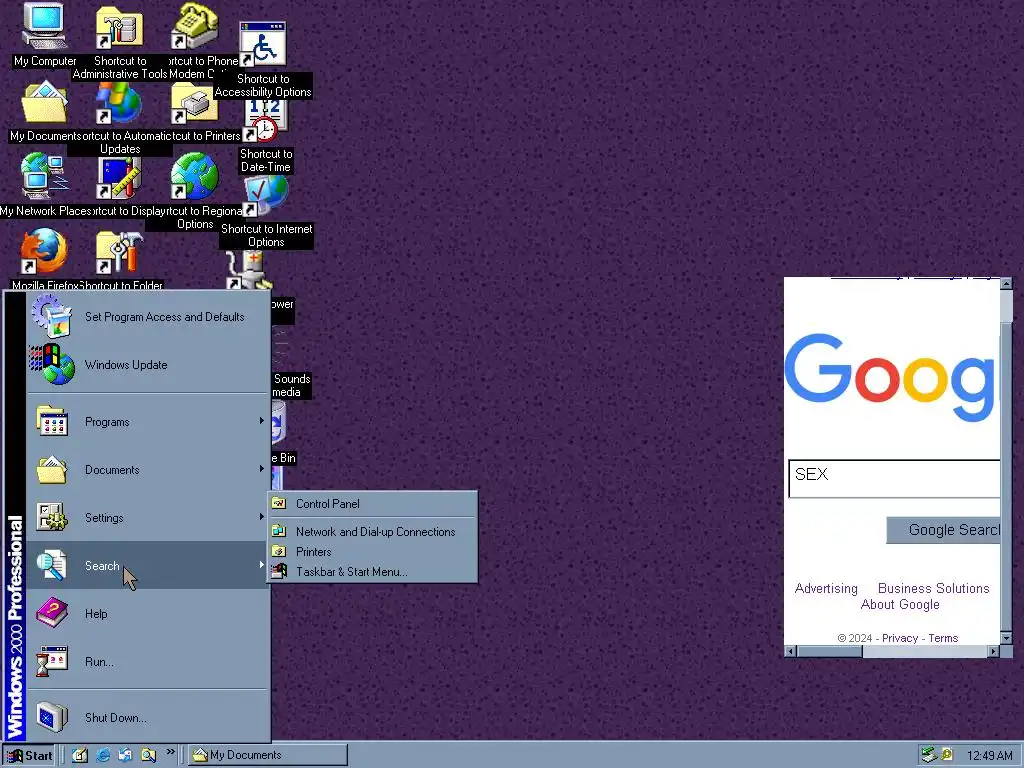Select the Automatic Updates shortcut icon
This screenshot has height=768, width=1024.
tap(118, 103)
